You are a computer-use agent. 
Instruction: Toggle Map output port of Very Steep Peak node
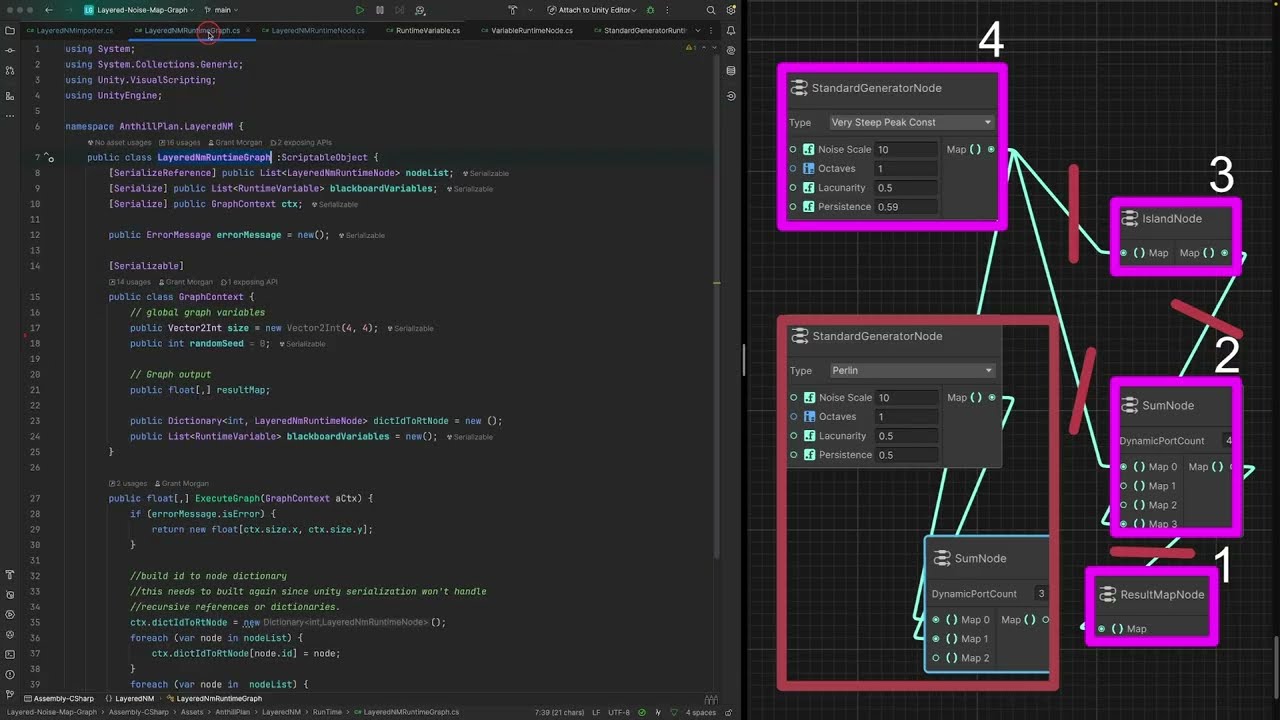coord(992,150)
